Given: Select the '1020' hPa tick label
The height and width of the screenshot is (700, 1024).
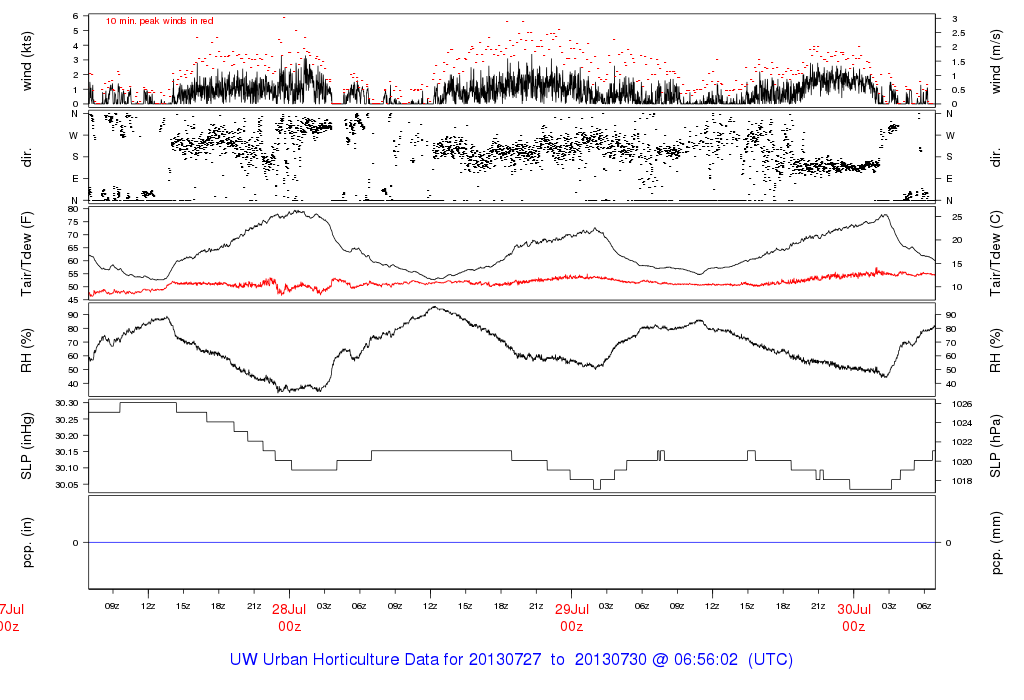Looking at the screenshot, I should (962, 462).
